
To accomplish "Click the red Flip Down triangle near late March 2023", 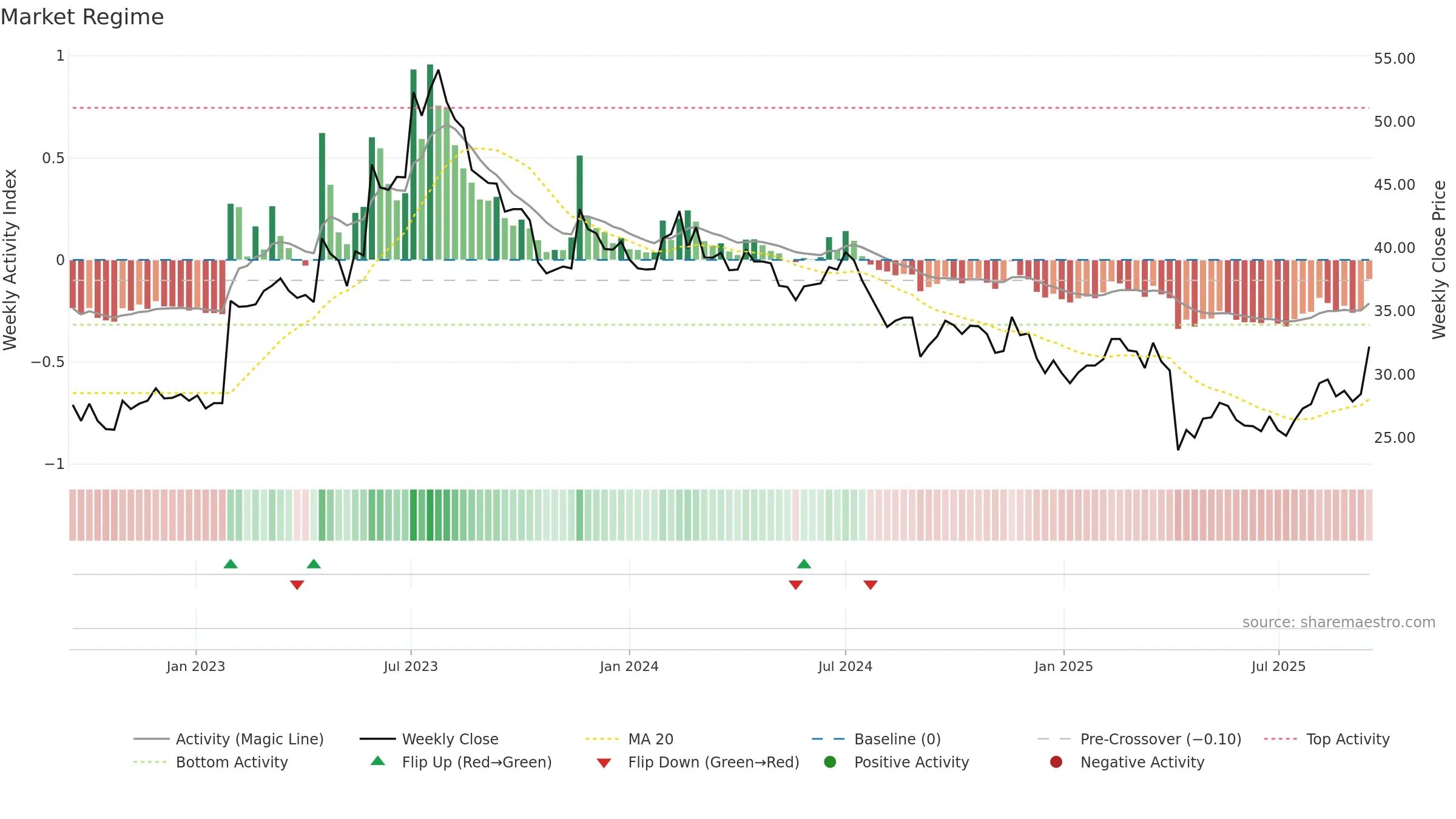I will (x=297, y=585).
